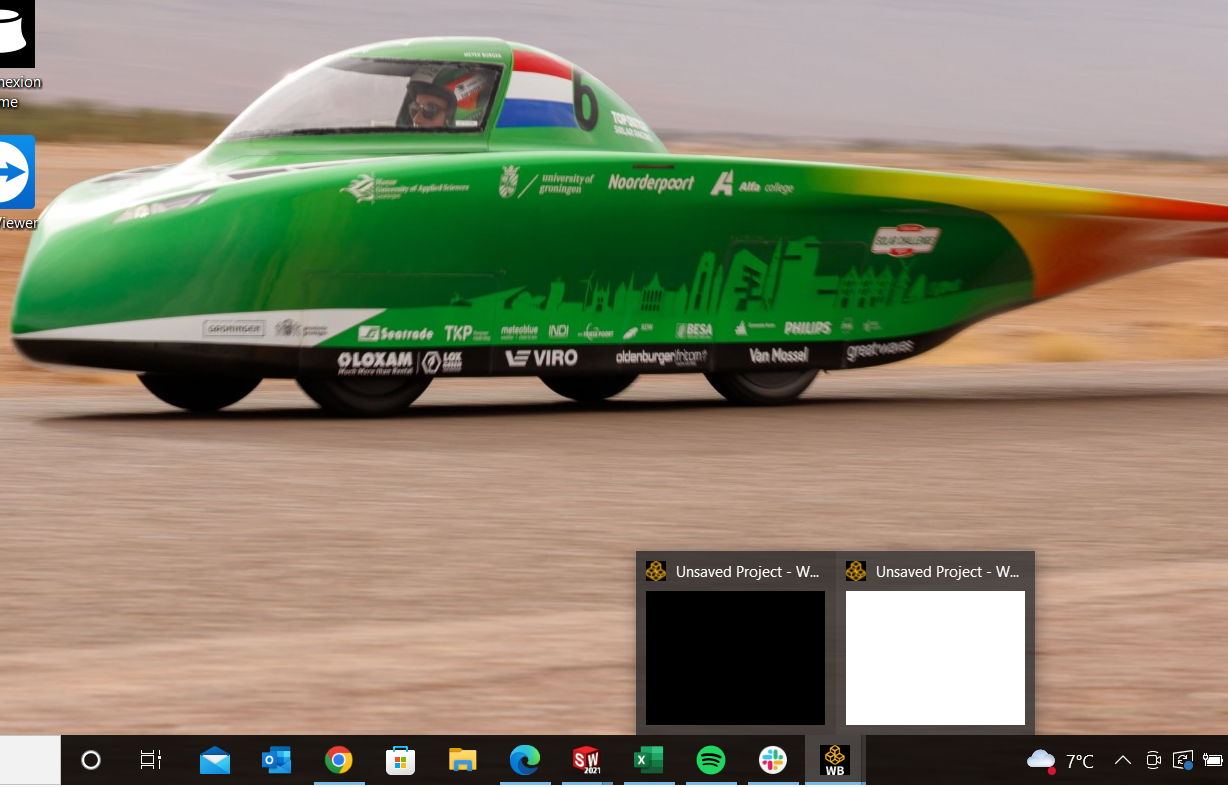This screenshot has height=787, width=1228.
Task: Open Cortana search circle on taskbar
Action: 91,761
